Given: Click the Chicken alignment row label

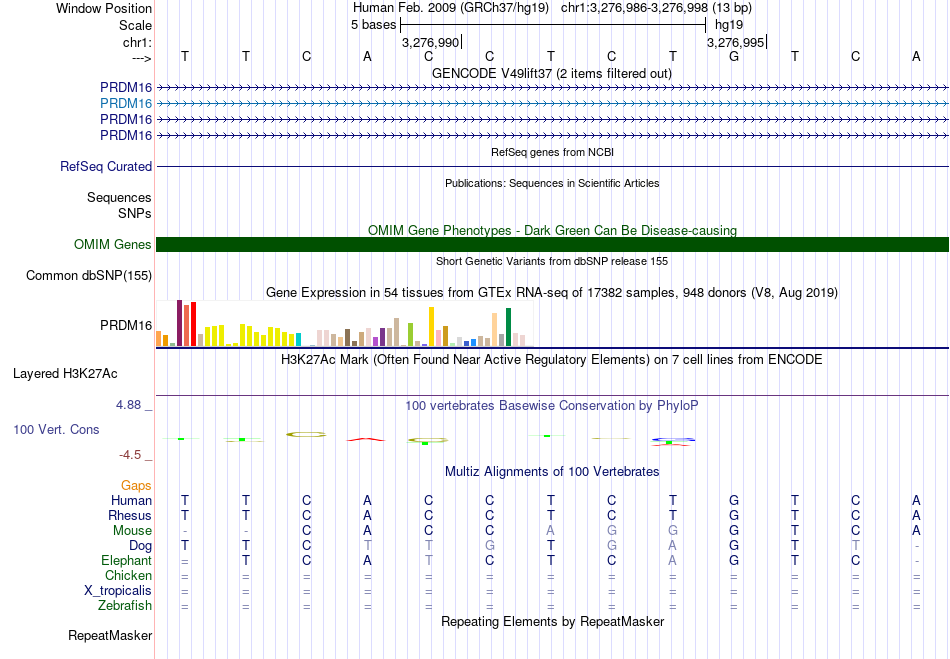Looking at the screenshot, I should coord(128,575).
